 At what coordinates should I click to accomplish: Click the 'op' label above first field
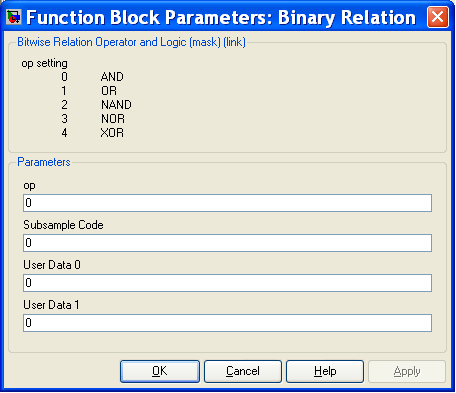click(x=29, y=186)
